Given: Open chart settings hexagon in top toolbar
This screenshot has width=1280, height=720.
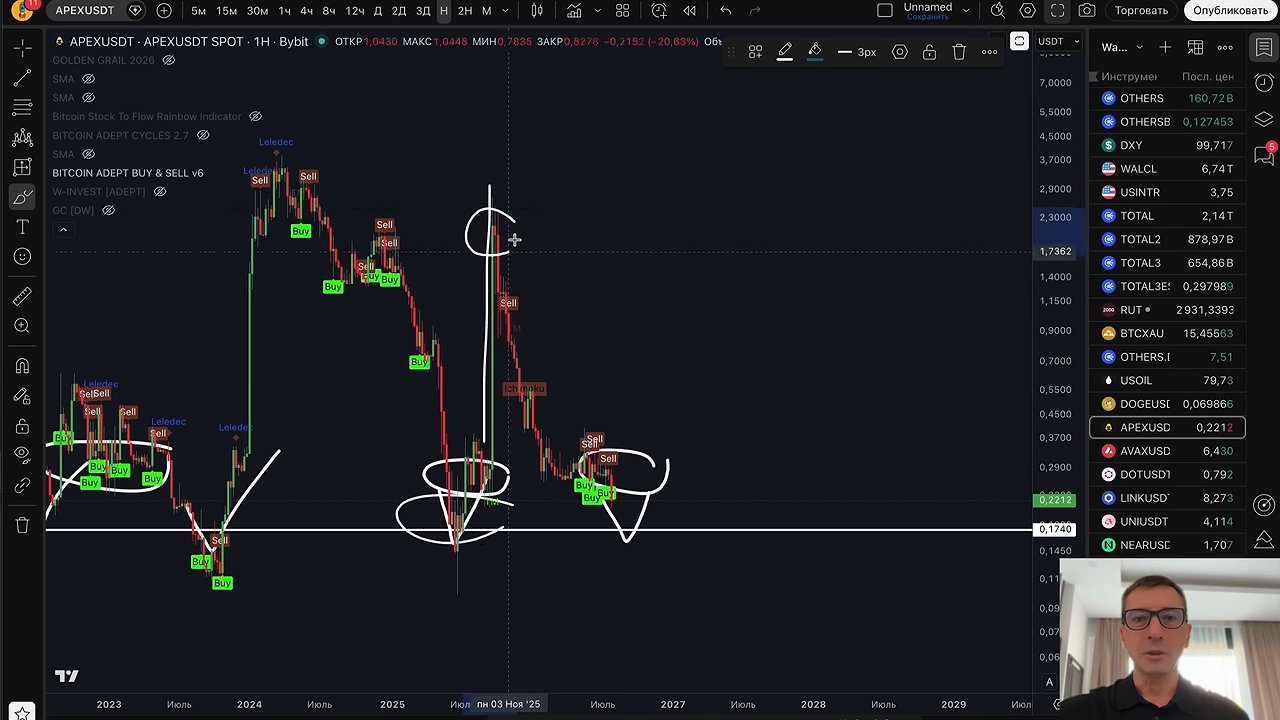Looking at the screenshot, I should click(x=1028, y=11).
